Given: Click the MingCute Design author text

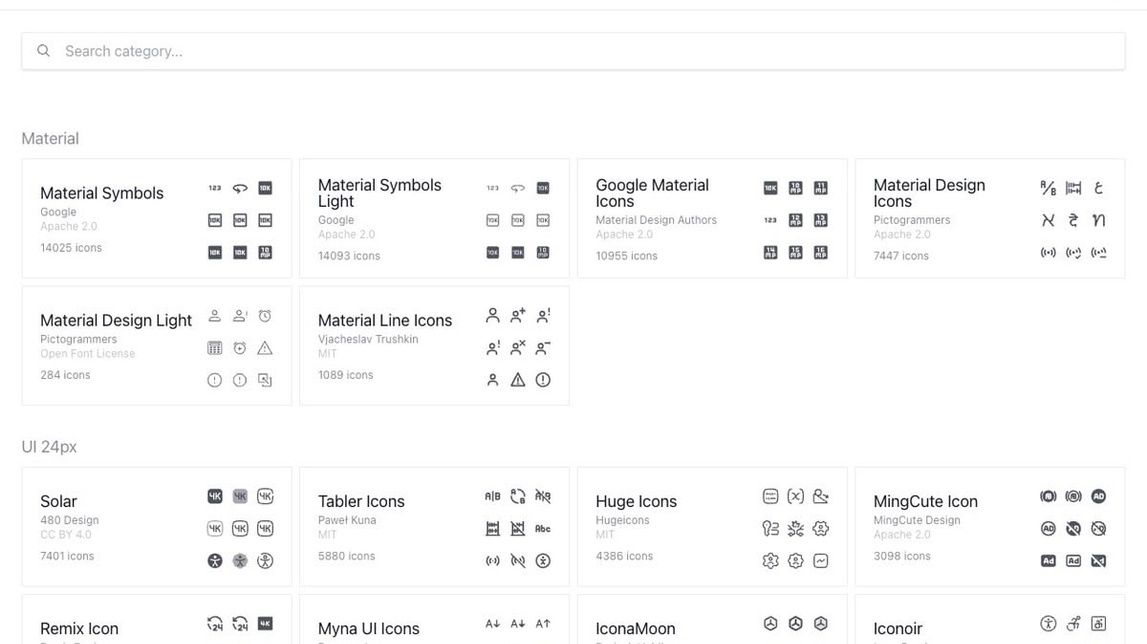Looking at the screenshot, I should (x=917, y=520).
